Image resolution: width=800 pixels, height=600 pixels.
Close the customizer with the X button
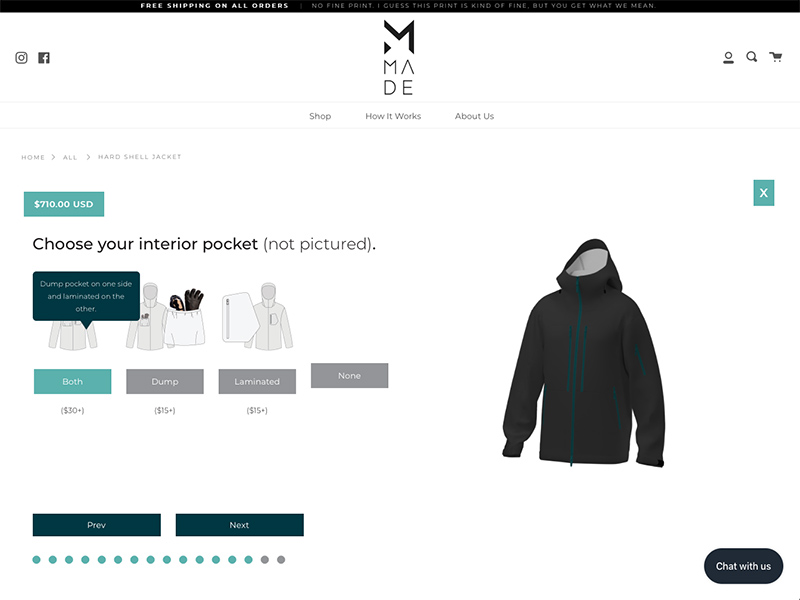click(x=764, y=193)
